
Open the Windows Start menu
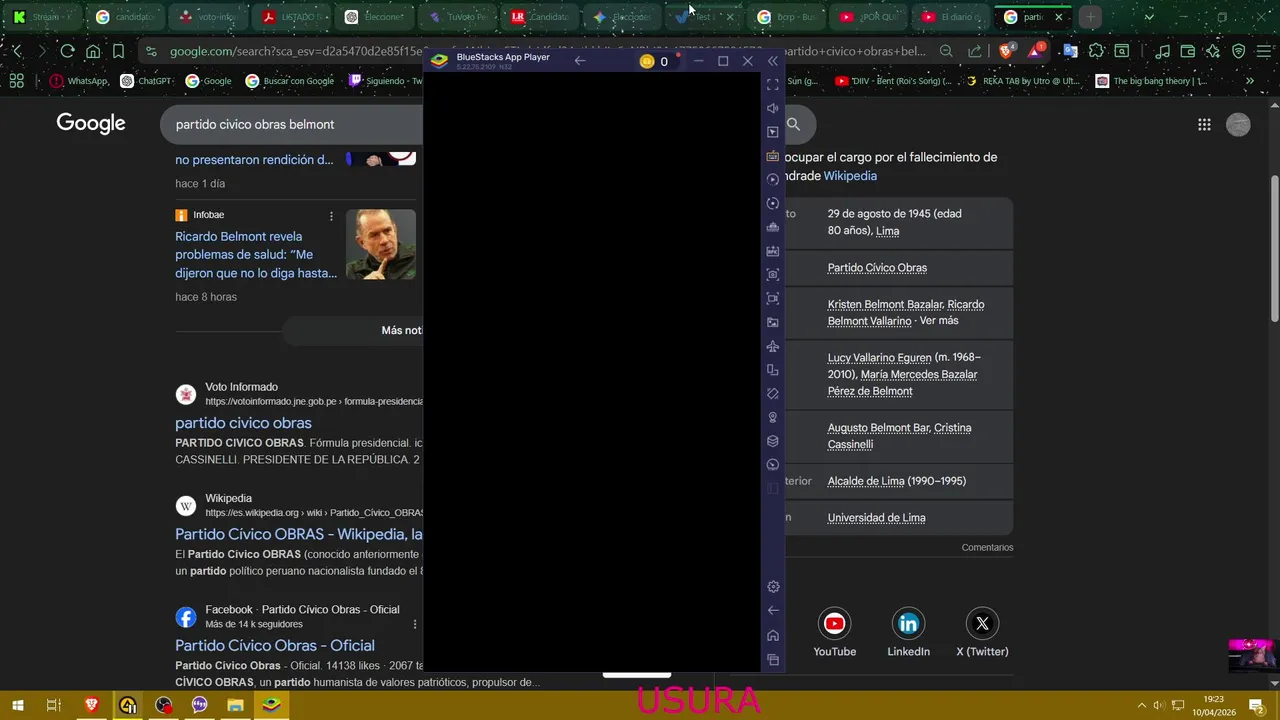[x=17, y=705]
